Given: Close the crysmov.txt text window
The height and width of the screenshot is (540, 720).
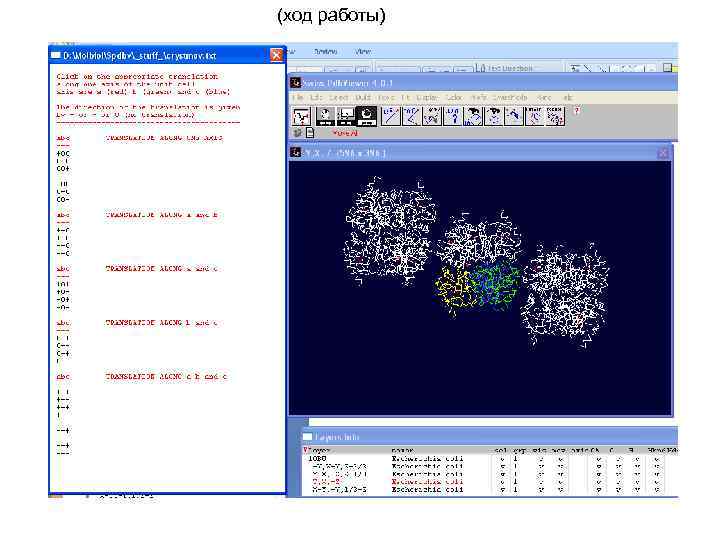Looking at the screenshot, I should click(x=276, y=55).
